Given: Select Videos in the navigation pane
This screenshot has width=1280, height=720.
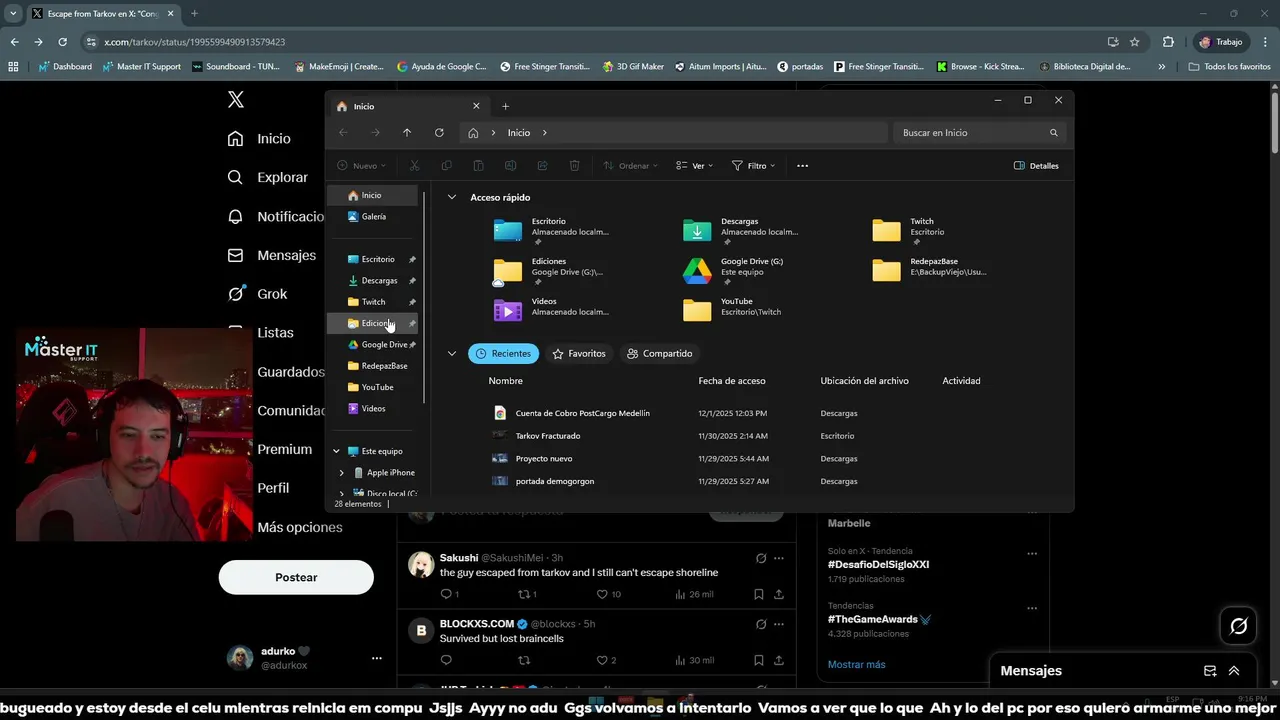Looking at the screenshot, I should point(373,409).
